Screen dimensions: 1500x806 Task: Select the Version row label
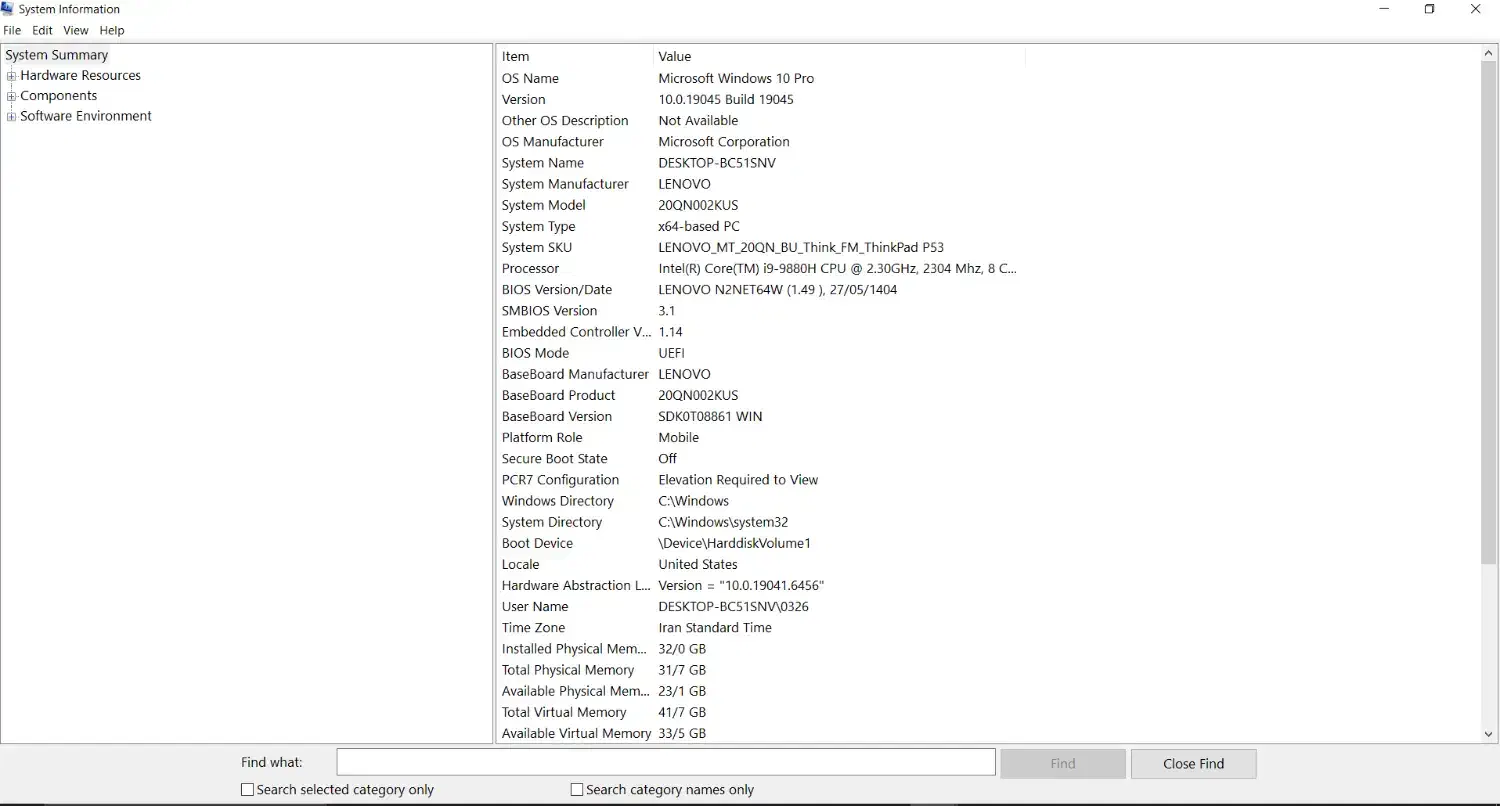(x=524, y=100)
